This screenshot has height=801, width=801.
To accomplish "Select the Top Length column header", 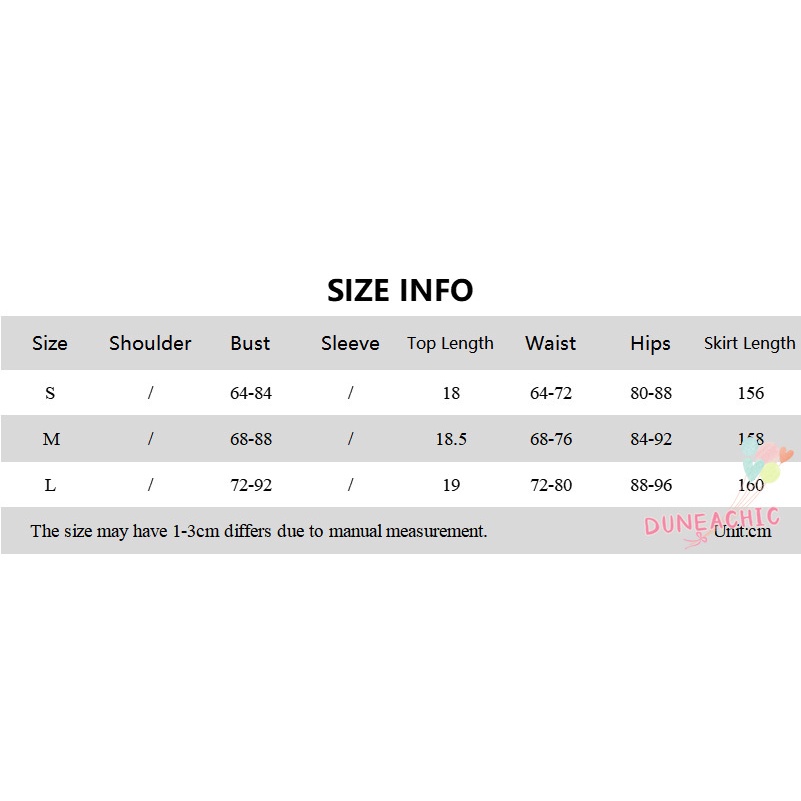I will [x=450, y=343].
